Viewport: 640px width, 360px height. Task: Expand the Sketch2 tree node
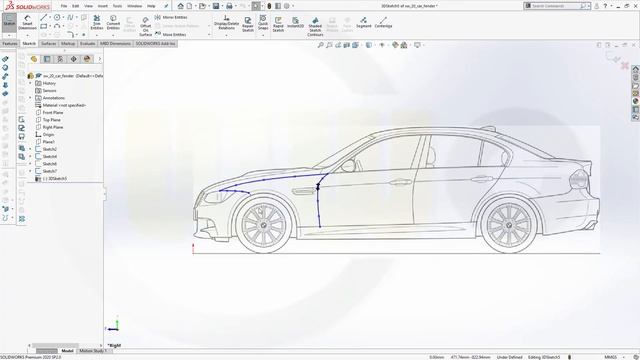[x=30, y=149]
